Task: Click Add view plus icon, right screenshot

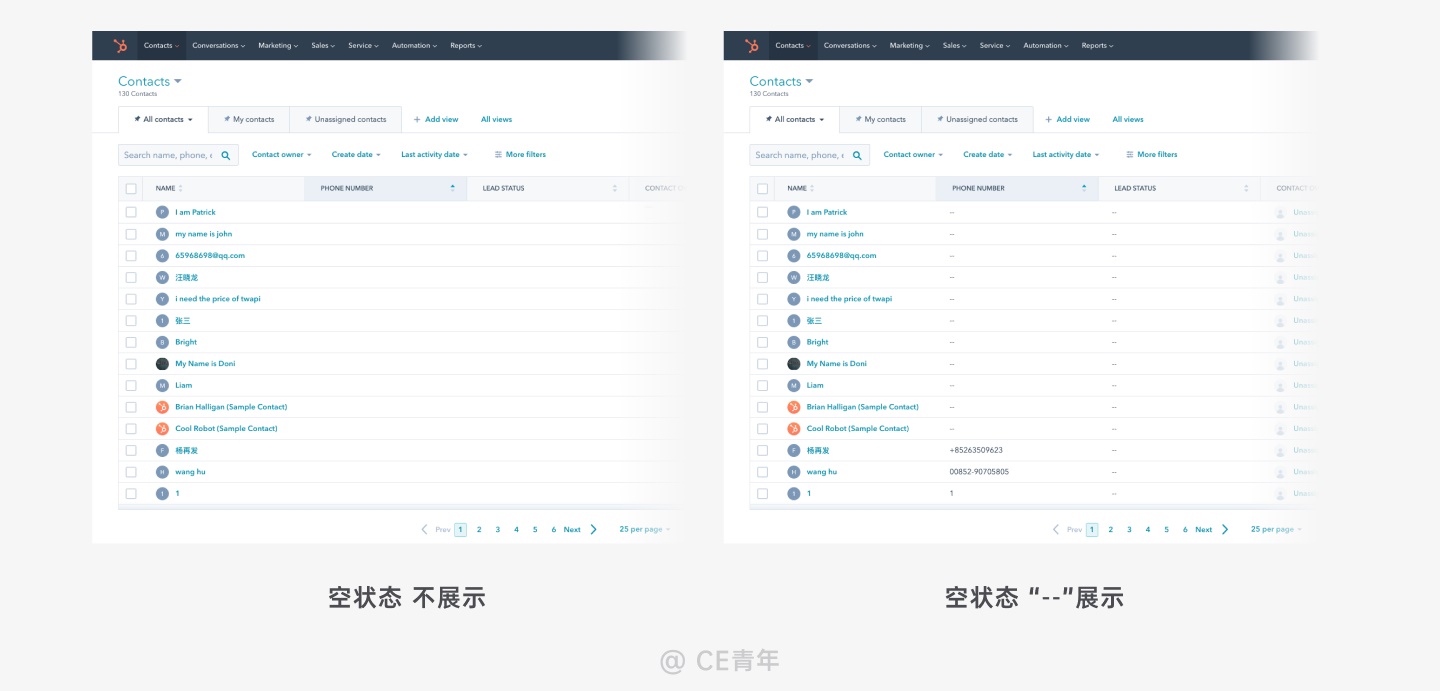Action: pyautogui.click(x=1049, y=119)
